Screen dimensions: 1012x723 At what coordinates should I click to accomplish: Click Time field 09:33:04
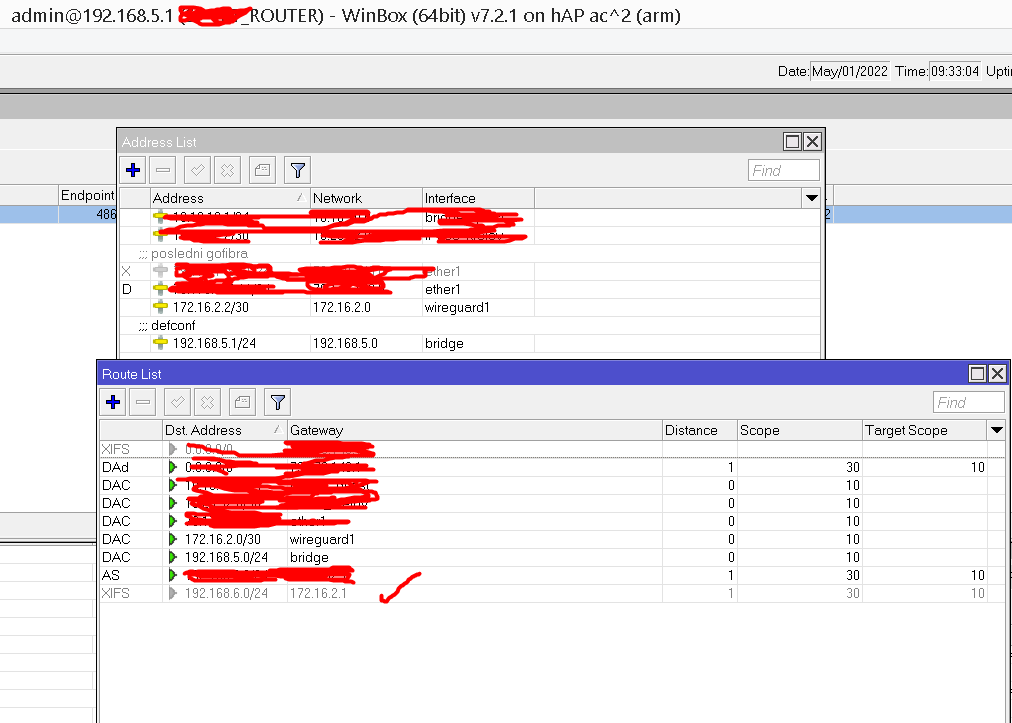pos(955,71)
